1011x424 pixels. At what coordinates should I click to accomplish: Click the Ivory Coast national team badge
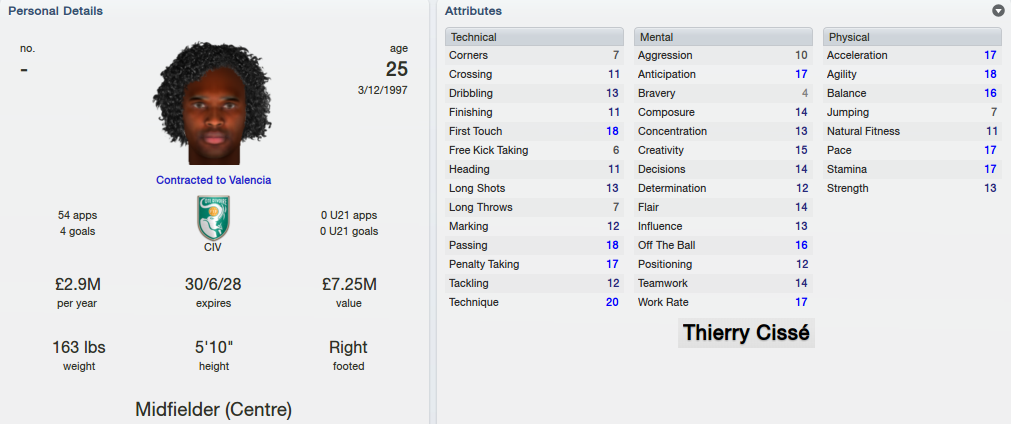pyautogui.click(x=213, y=218)
